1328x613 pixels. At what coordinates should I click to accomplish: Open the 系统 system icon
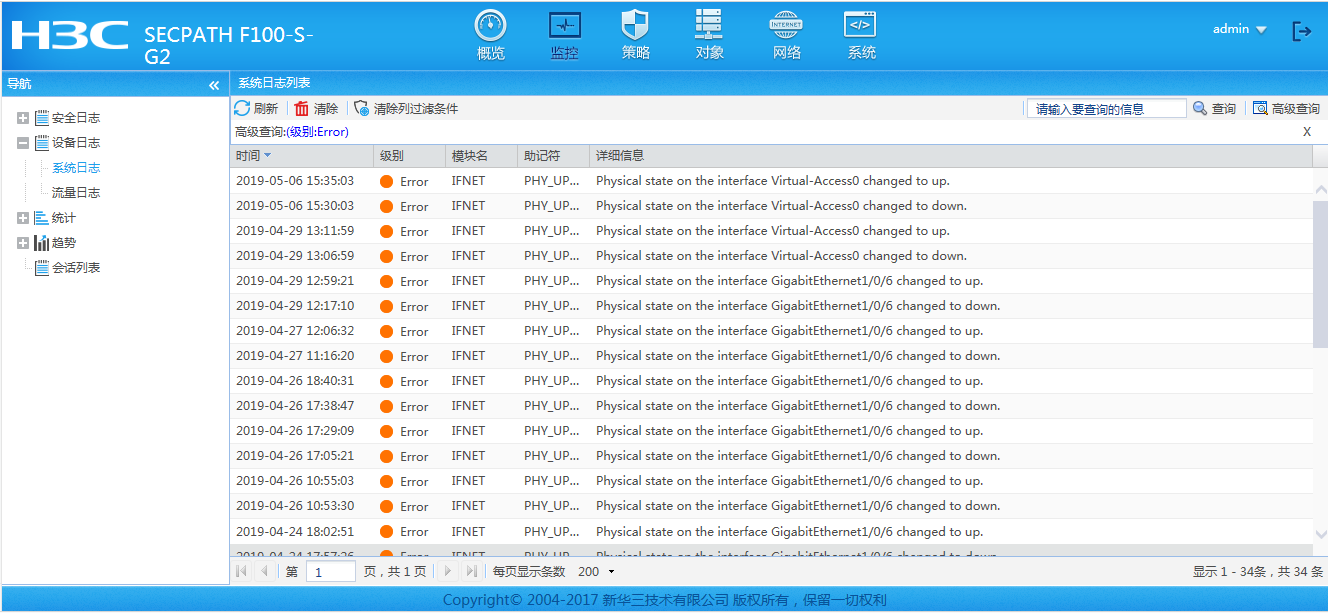coord(861,35)
